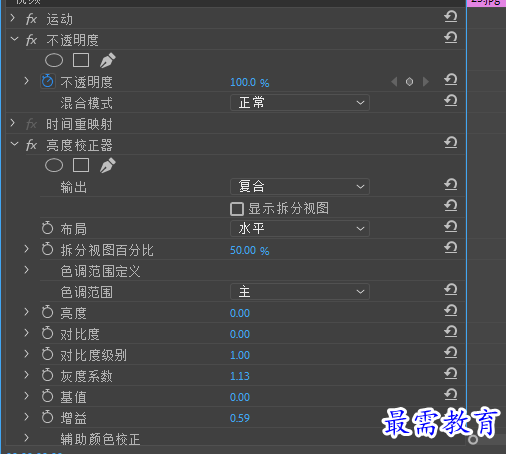Expand the 时间重映射 effect
This screenshot has height=454, width=506.
click(13, 123)
